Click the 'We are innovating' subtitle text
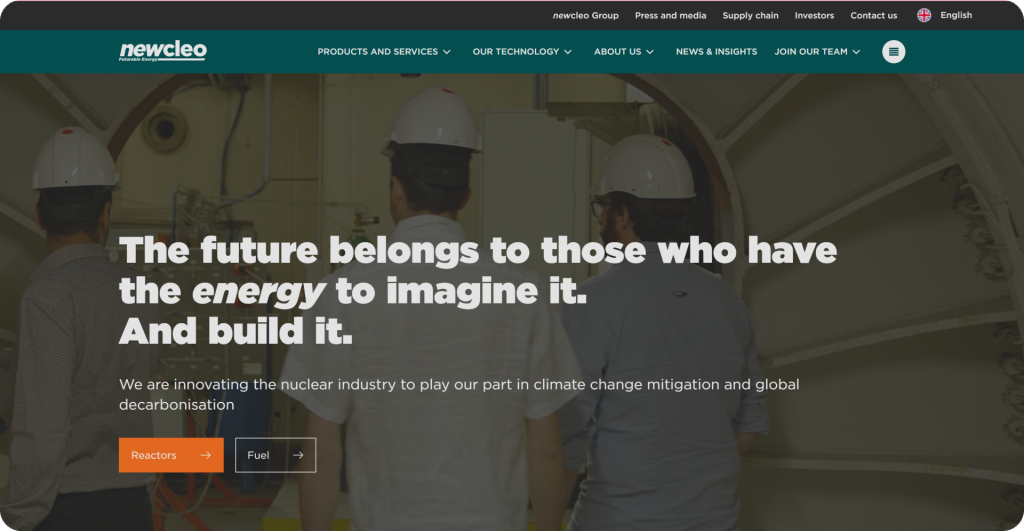 pyautogui.click(x=459, y=394)
